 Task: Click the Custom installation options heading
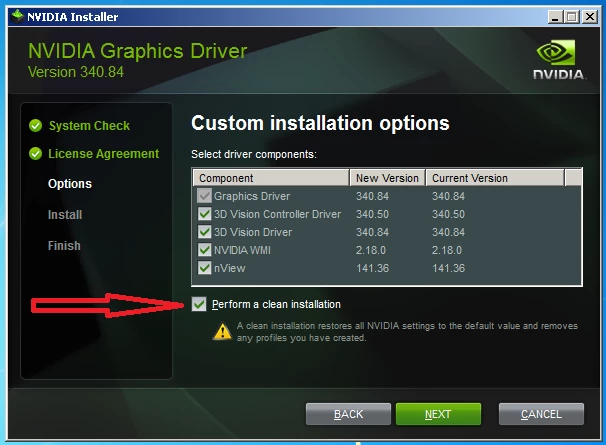[320, 123]
